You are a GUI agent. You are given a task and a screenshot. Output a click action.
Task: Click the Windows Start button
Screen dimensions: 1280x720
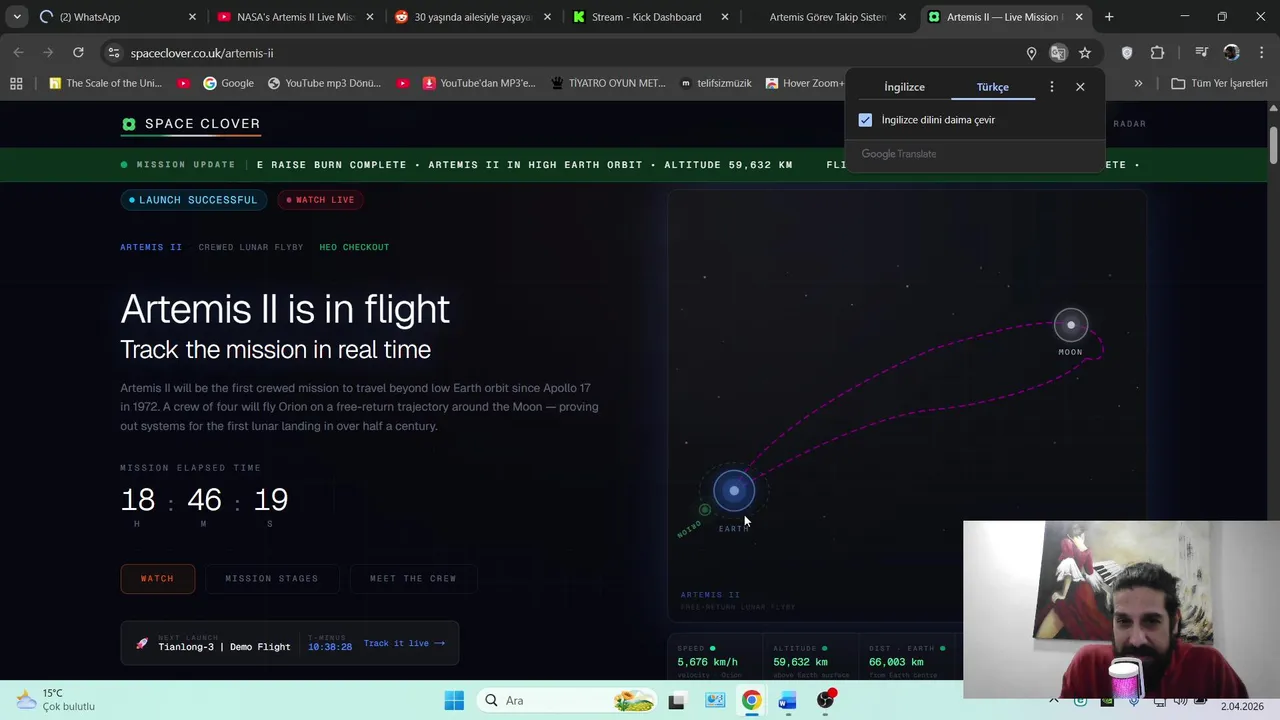[x=454, y=700]
